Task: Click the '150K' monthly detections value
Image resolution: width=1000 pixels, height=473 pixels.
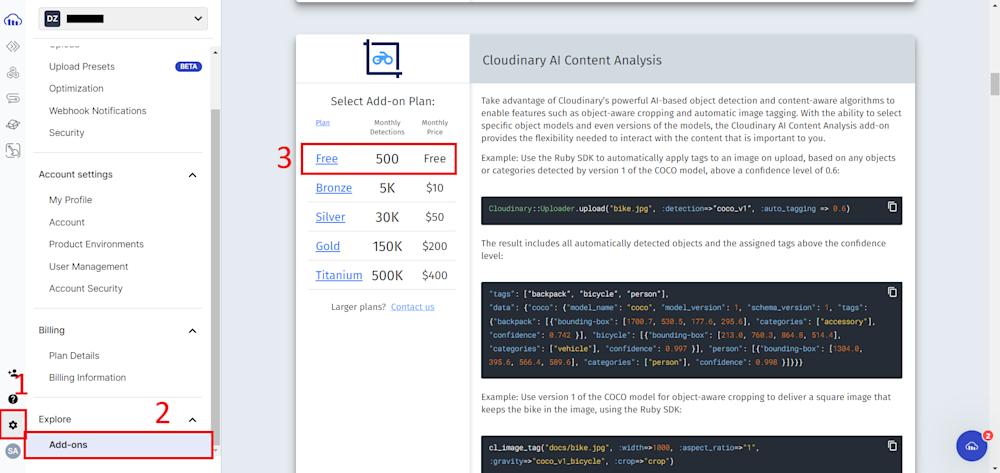Action: 387,246
